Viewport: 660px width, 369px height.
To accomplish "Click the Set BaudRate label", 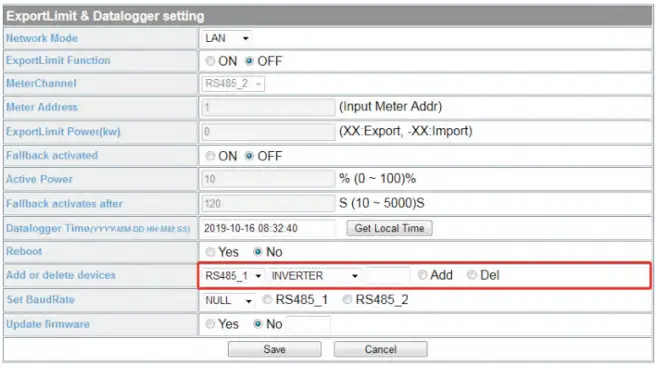I will 41,300.
